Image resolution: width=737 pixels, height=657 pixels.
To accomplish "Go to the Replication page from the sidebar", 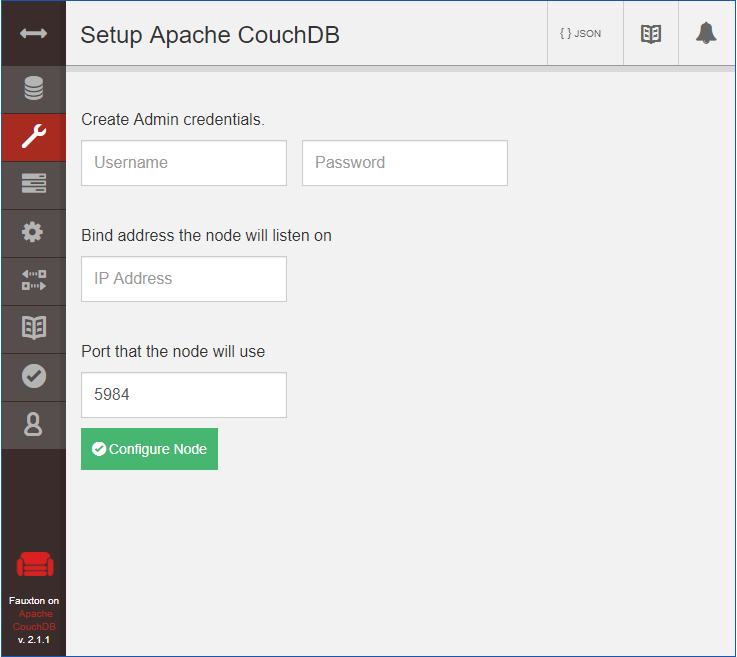I will click(x=33, y=281).
